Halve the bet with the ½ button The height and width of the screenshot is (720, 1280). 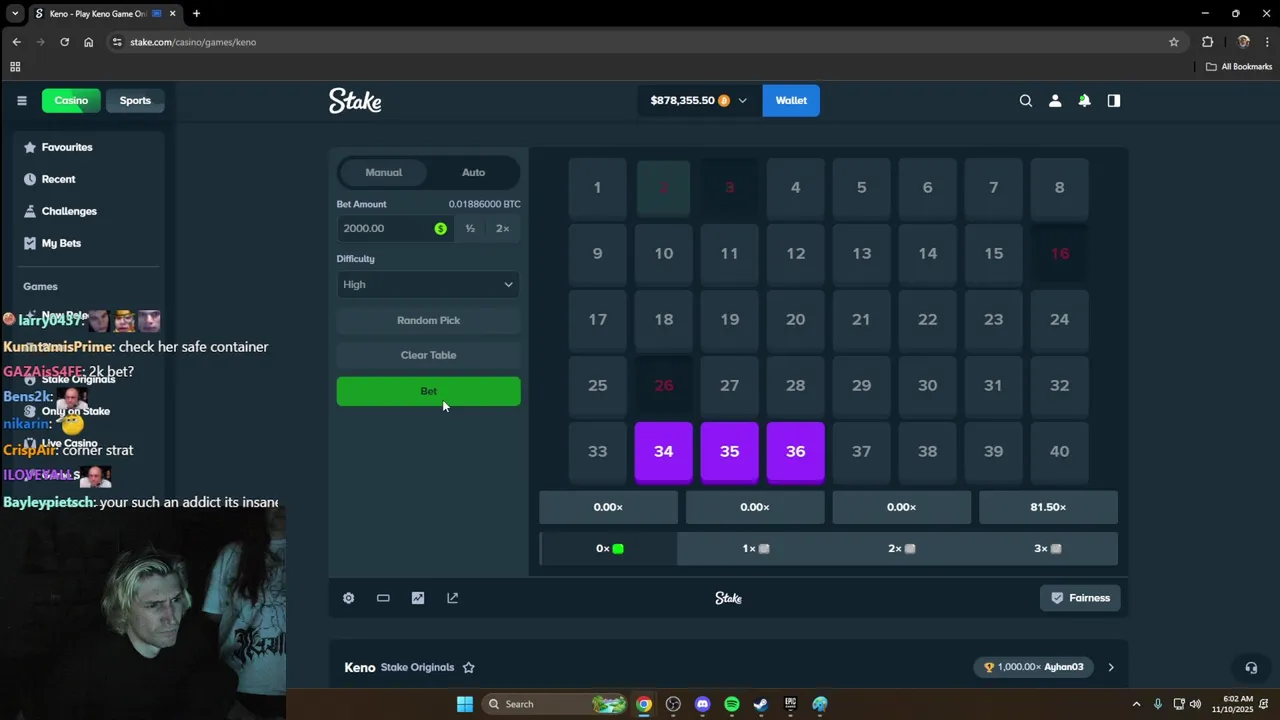[470, 228]
